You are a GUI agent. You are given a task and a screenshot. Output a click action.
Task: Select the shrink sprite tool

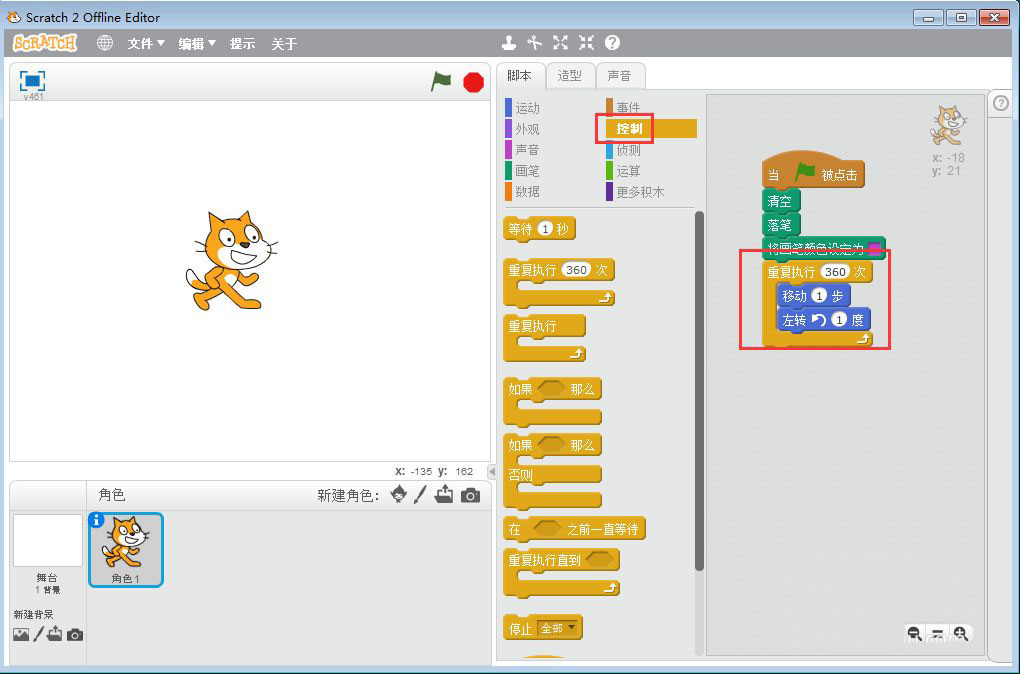586,43
